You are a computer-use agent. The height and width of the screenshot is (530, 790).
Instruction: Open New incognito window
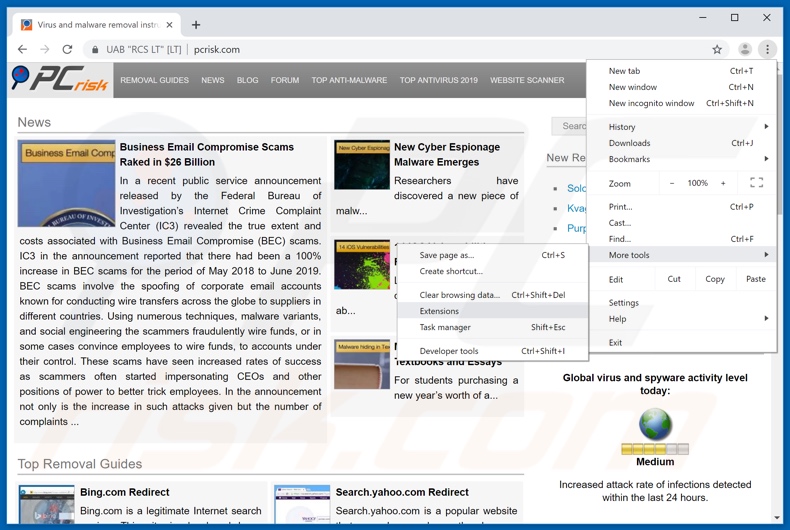[681, 103]
